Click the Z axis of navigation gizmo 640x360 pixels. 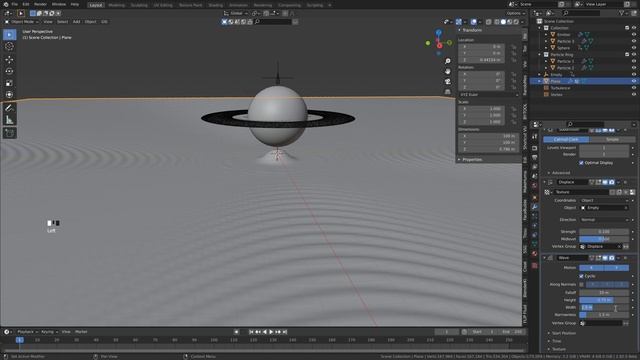(438, 32)
